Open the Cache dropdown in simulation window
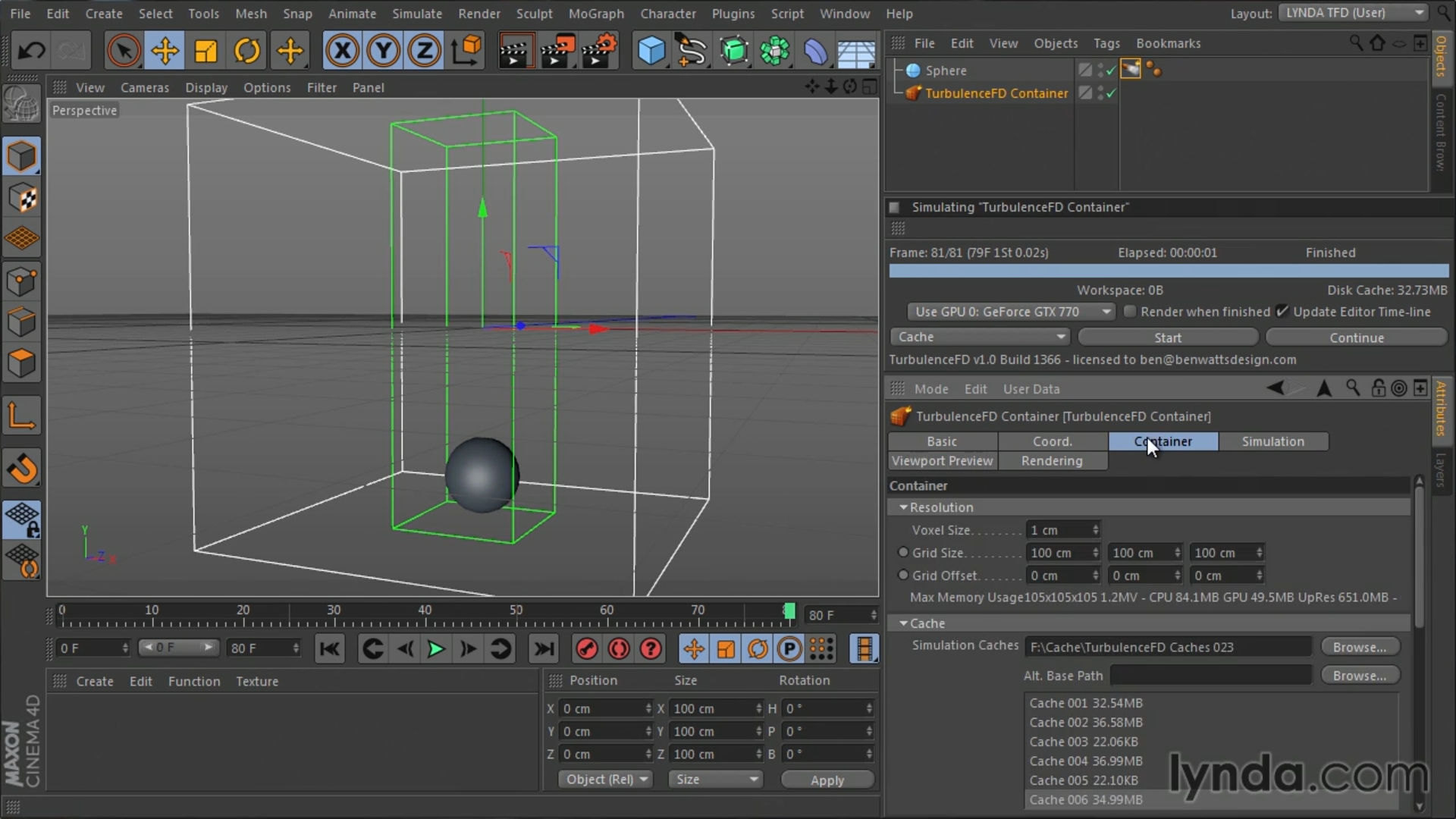1456x819 pixels. [x=981, y=337]
